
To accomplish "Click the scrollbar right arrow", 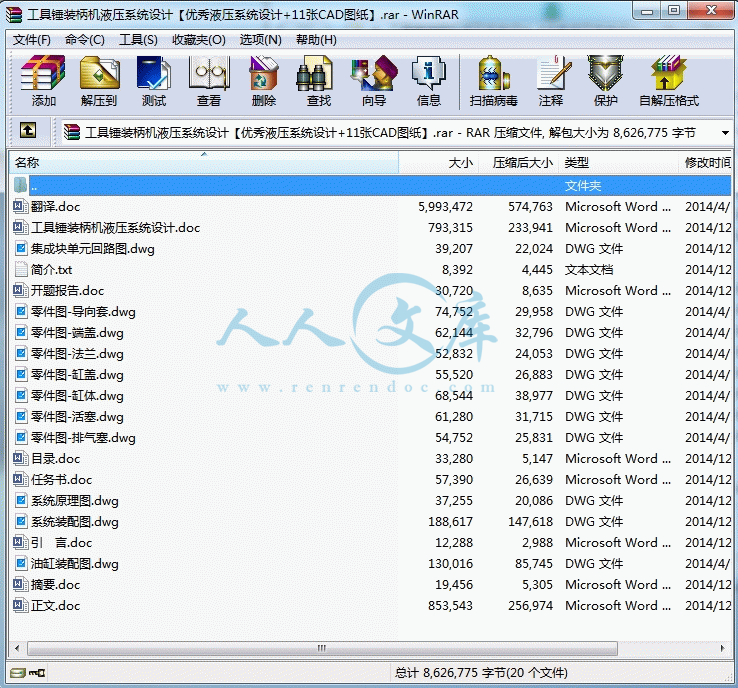I will click(723, 648).
